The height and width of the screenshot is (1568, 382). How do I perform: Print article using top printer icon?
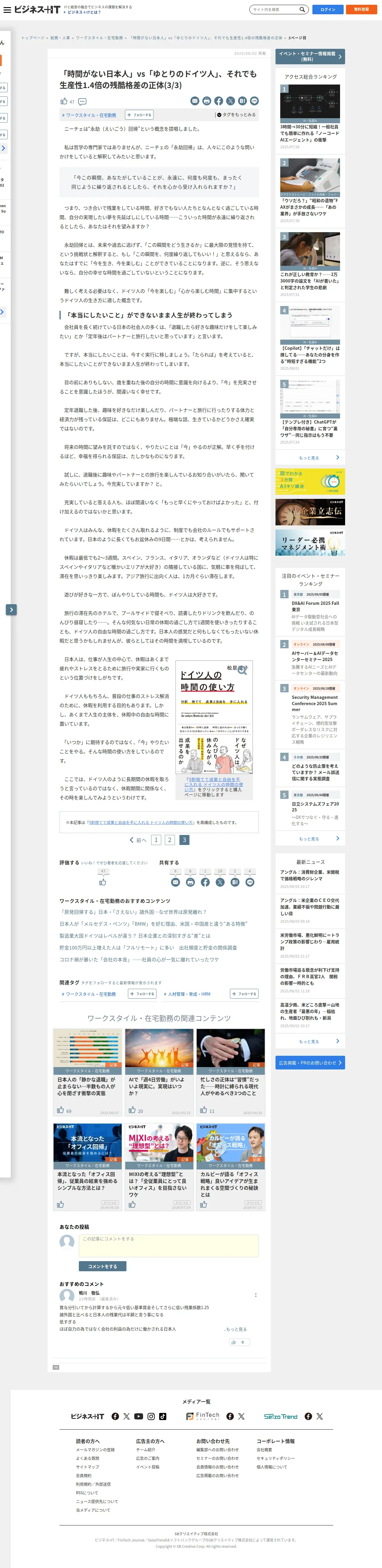click(207, 101)
